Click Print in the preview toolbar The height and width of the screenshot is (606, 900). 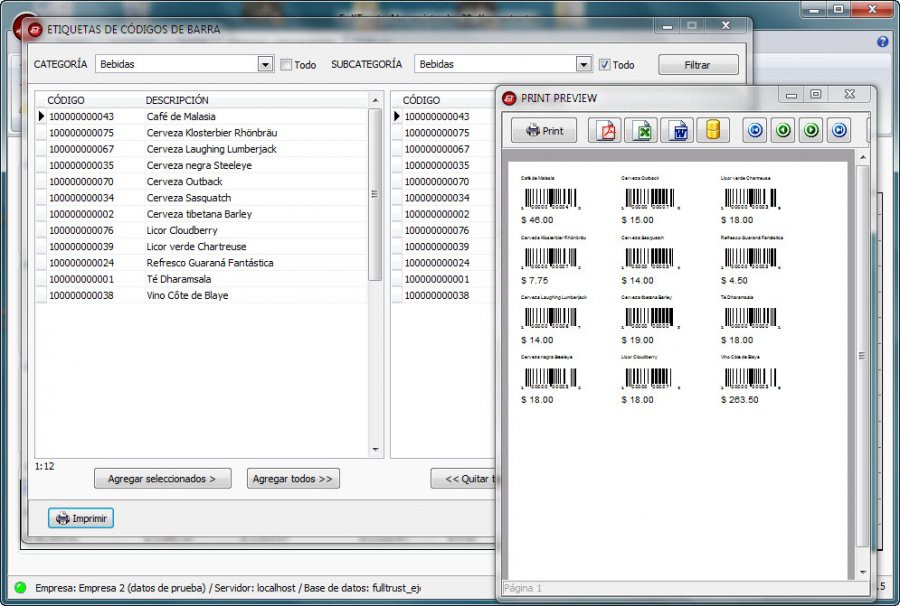pos(544,130)
